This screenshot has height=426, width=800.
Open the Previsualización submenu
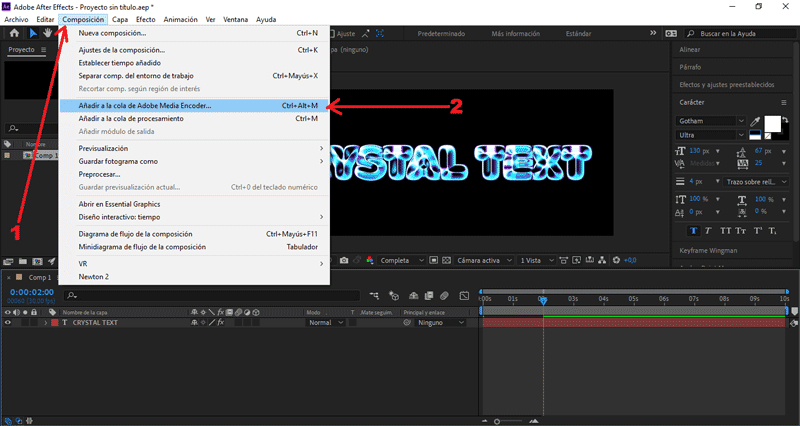194,148
